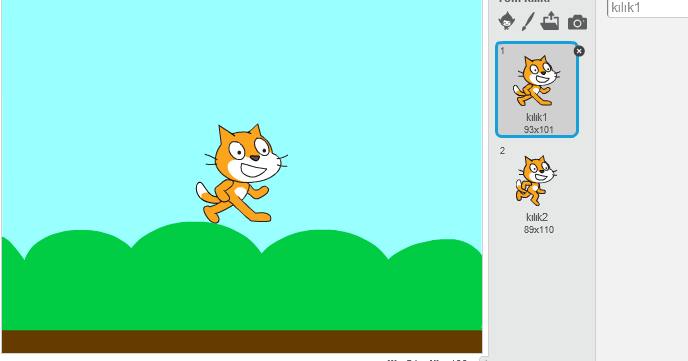Edit the costume name field kılık1
688x361 pixels.
point(647,8)
